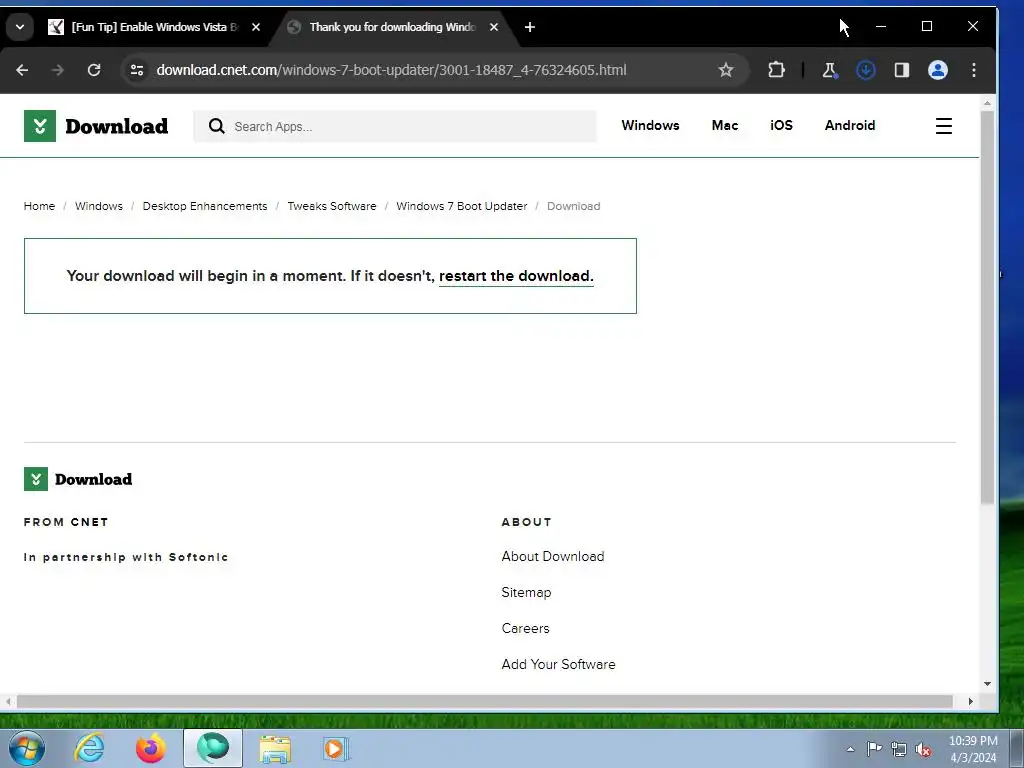Focus the download.cnet.com address bar
This screenshot has height=768, width=1024.
tap(391, 70)
